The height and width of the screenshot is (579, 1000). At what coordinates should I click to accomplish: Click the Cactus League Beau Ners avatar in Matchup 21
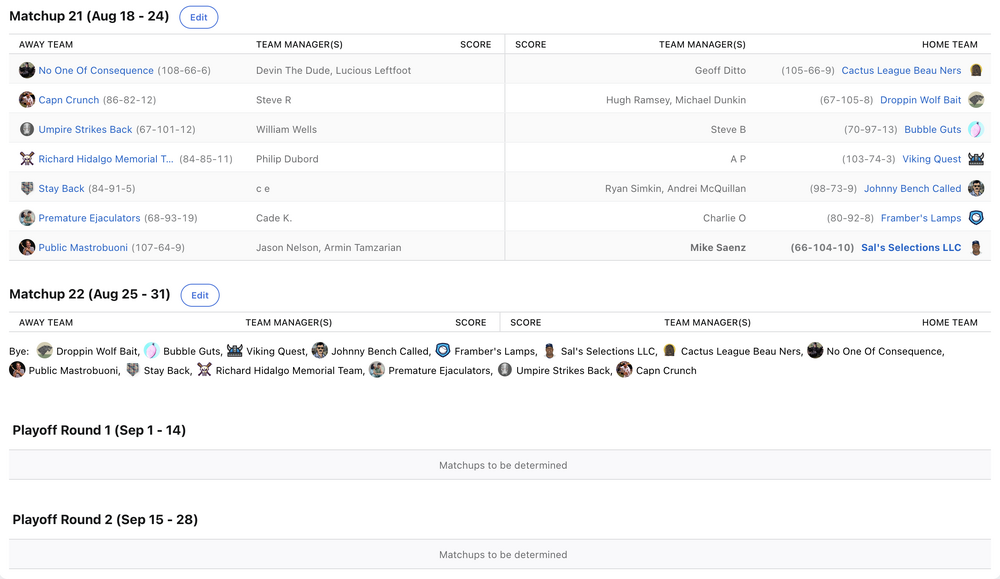pos(976,70)
